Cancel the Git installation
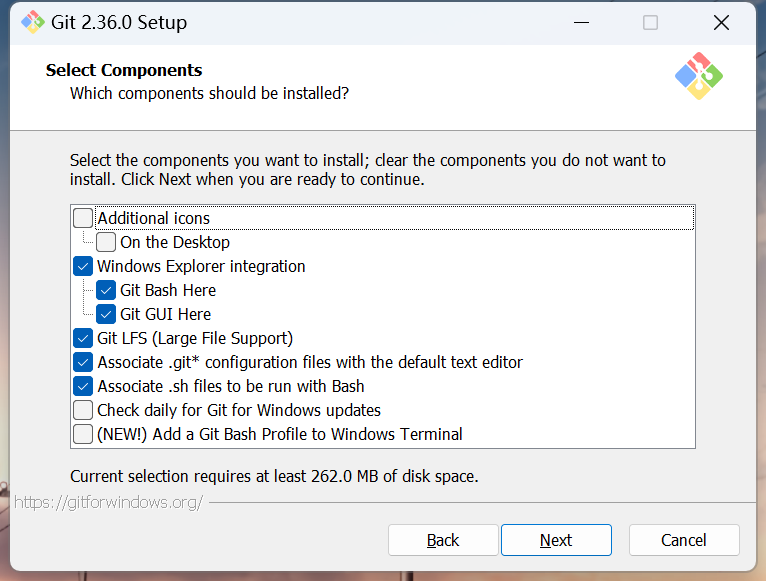Image resolution: width=766 pixels, height=581 pixels. [x=684, y=540]
